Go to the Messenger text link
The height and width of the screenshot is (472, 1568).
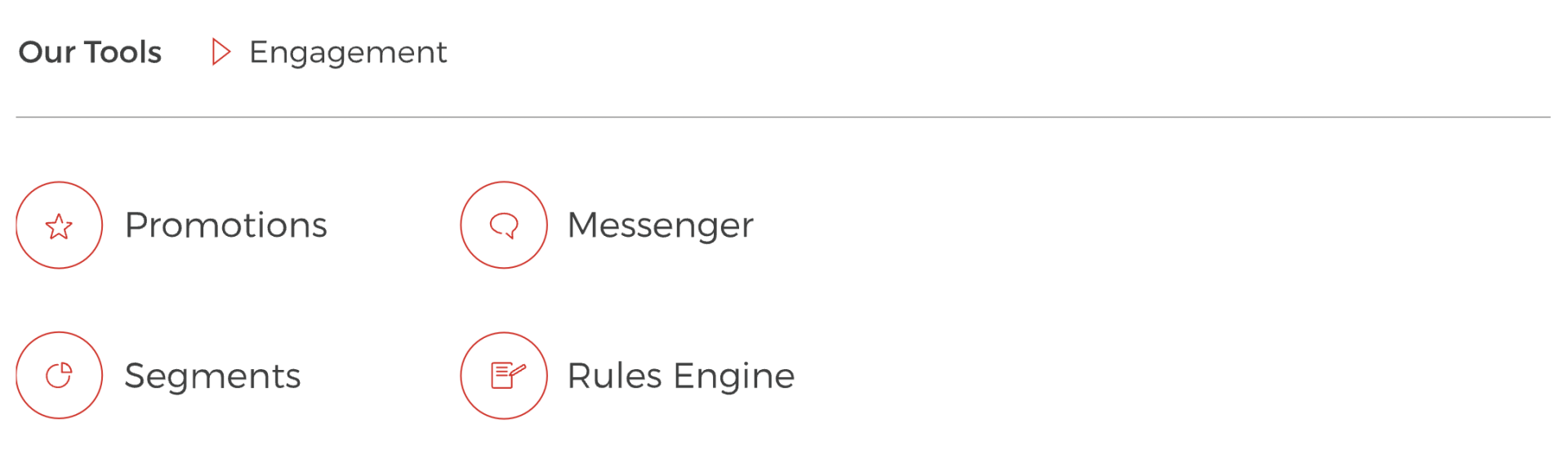[x=660, y=225]
